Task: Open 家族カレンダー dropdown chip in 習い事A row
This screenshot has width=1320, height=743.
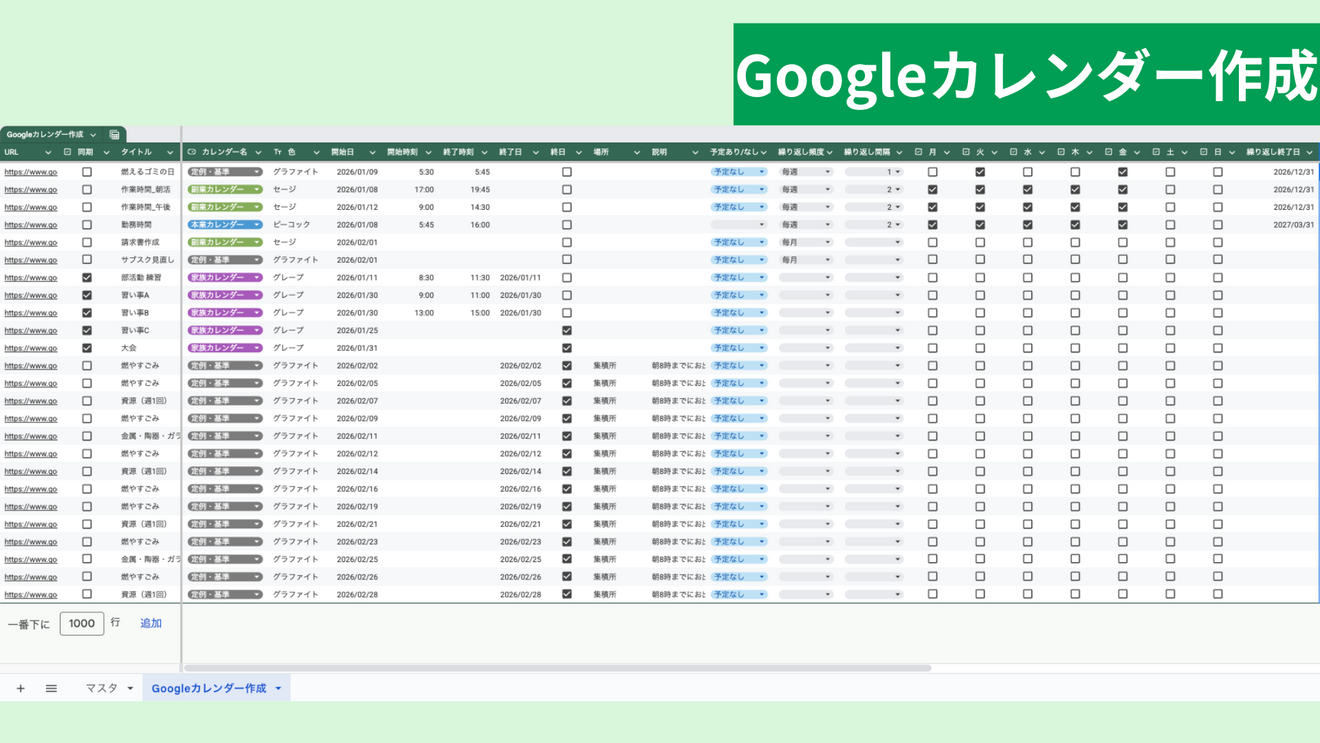Action: (x=225, y=295)
